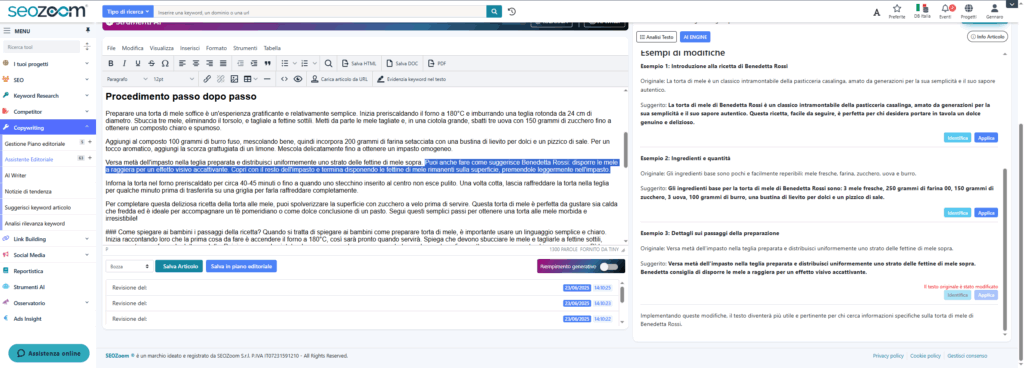Image resolution: width=1024 pixels, height=368 pixels.
Task: Expand Keyword Research section
Action: click(48, 96)
